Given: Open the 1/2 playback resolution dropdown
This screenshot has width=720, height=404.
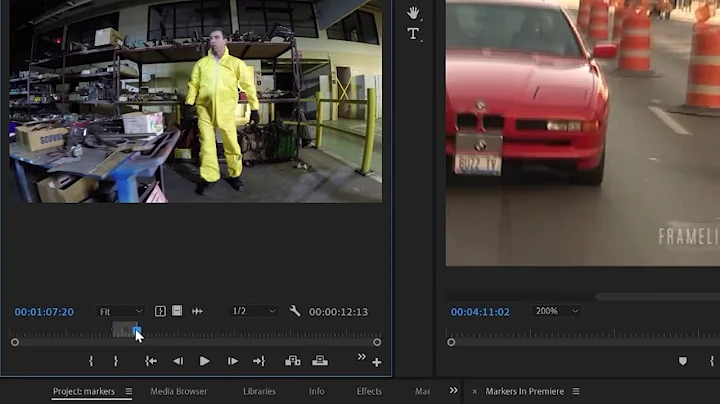Looking at the screenshot, I should 253,311.
